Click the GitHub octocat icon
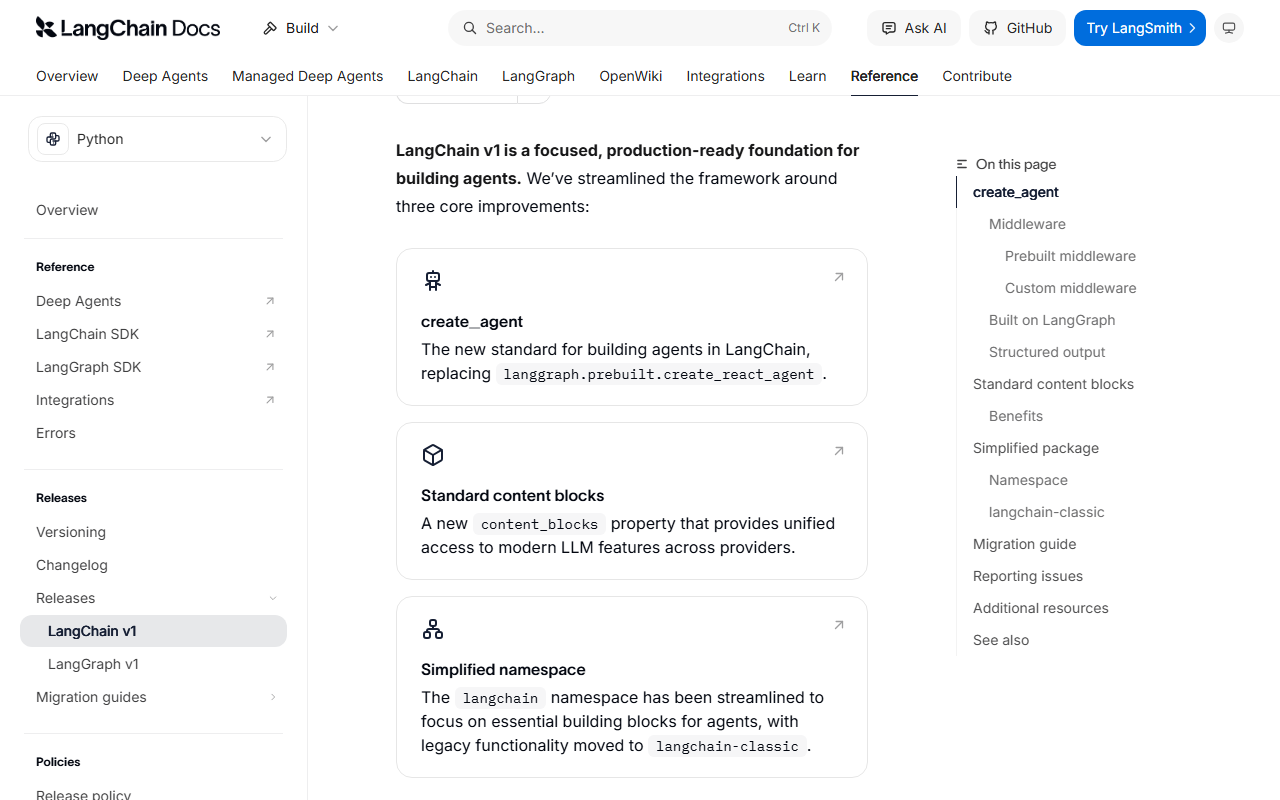The image size is (1280, 800). 991,28
